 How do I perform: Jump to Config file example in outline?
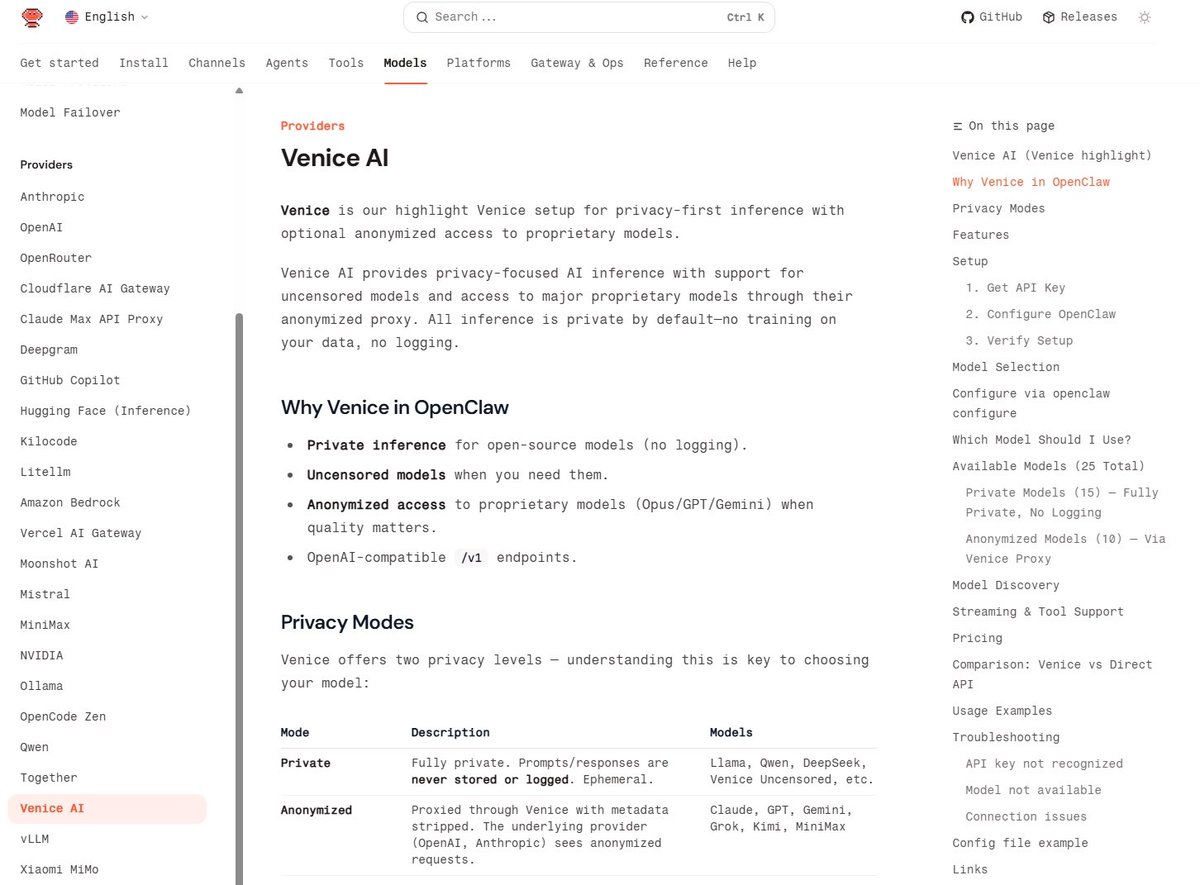click(x=1020, y=843)
